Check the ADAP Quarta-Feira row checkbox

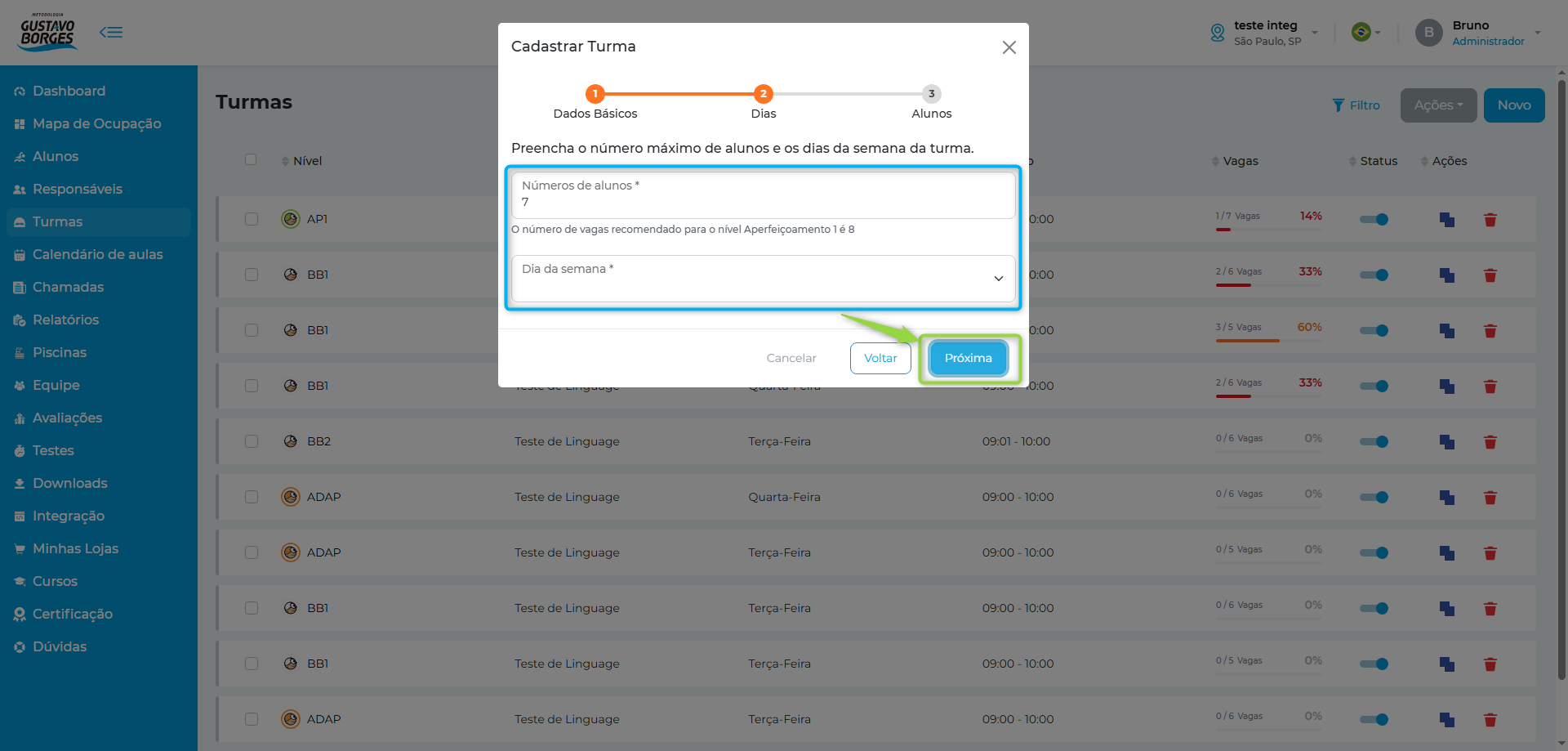tap(252, 497)
